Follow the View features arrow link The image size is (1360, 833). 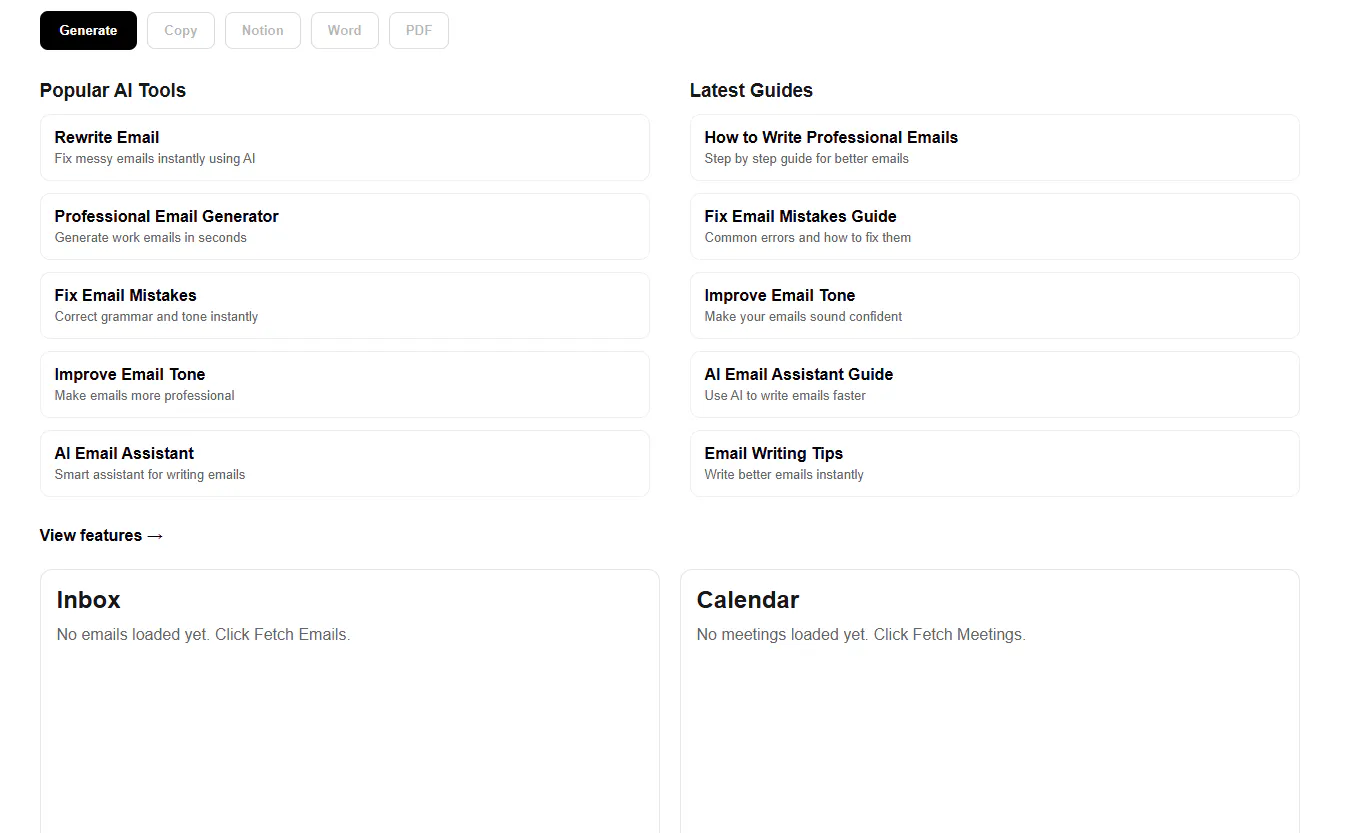[x=102, y=535]
